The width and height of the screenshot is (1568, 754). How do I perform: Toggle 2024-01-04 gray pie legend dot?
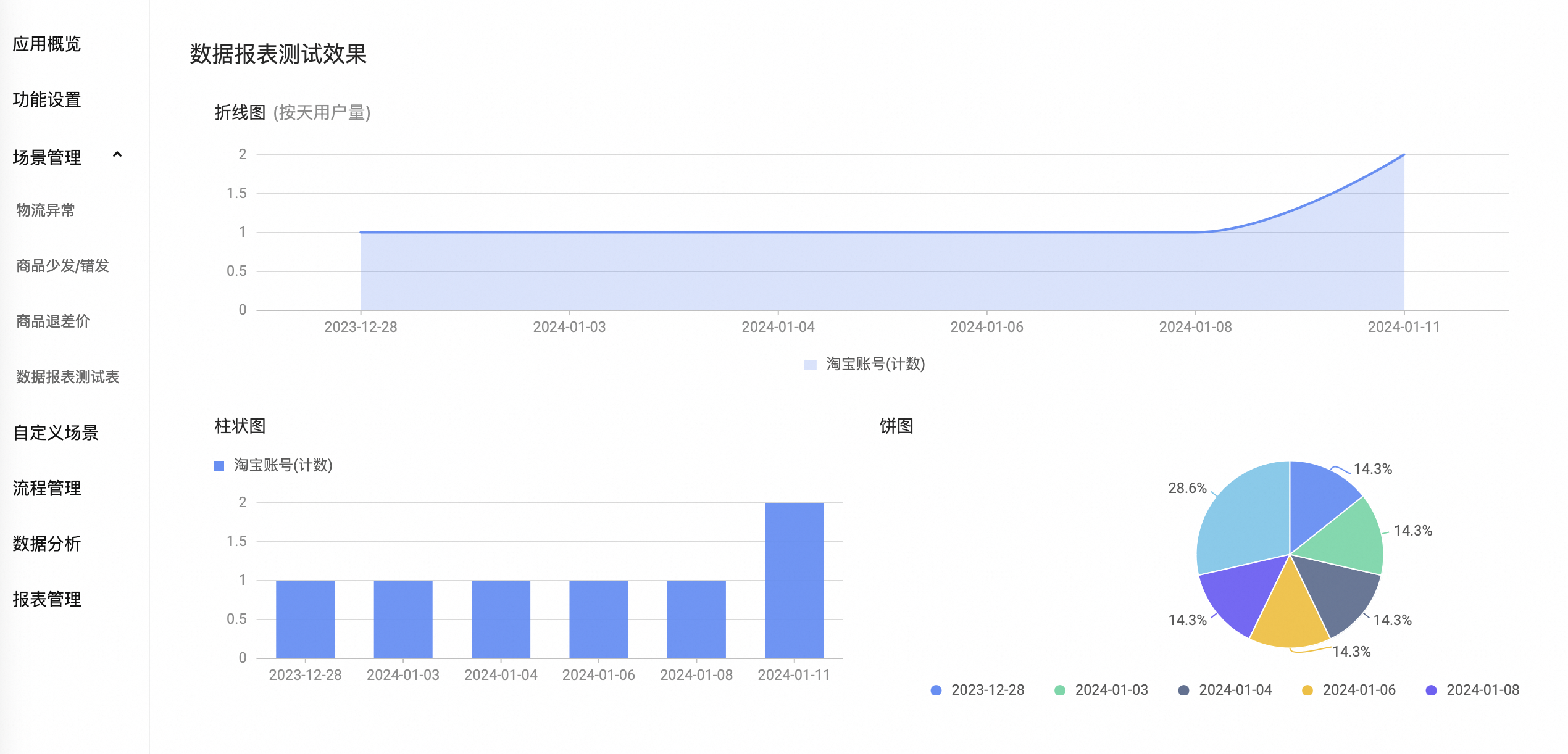click(x=1183, y=690)
